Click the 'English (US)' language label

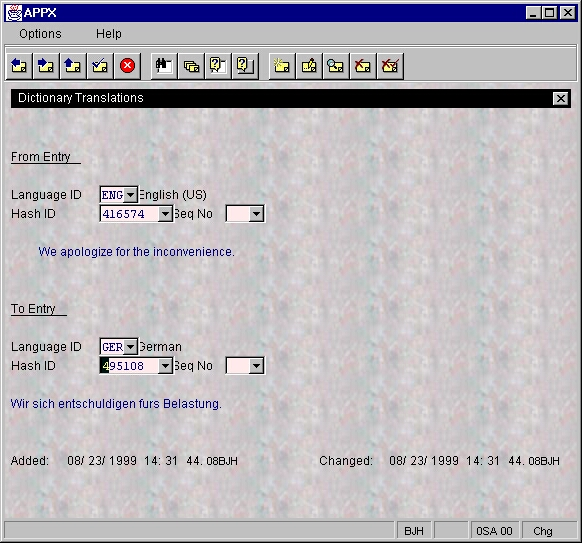click(173, 194)
